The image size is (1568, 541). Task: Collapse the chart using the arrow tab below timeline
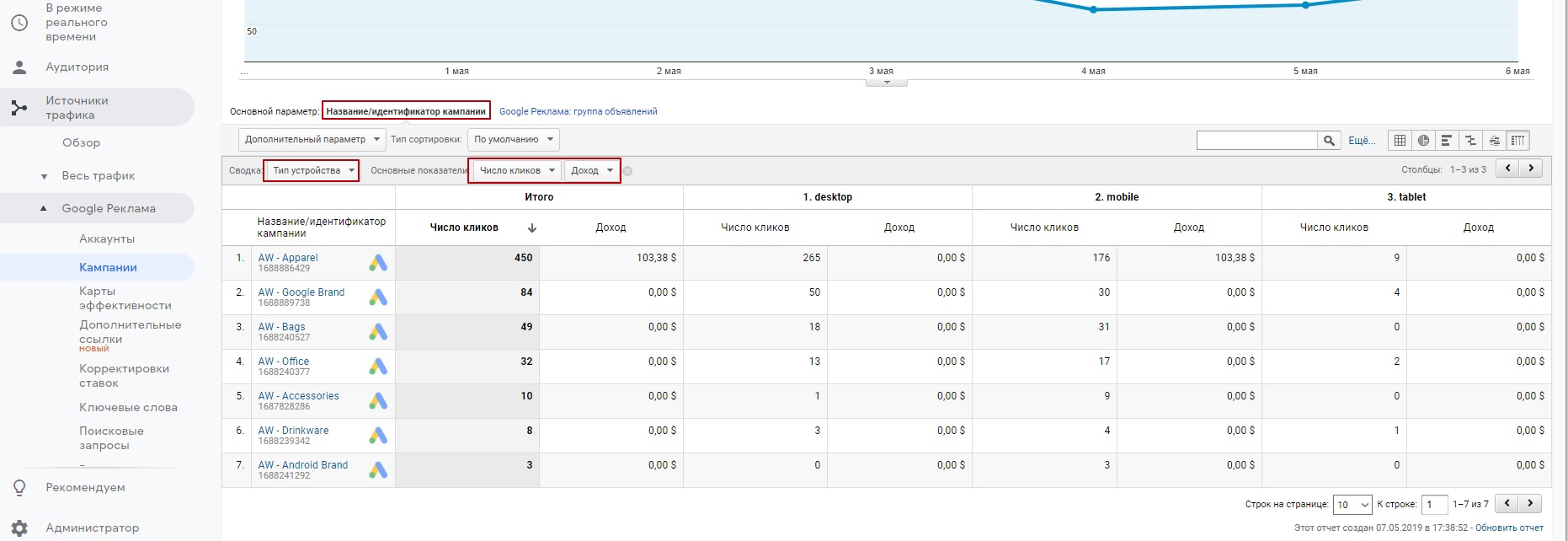click(x=887, y=82)
